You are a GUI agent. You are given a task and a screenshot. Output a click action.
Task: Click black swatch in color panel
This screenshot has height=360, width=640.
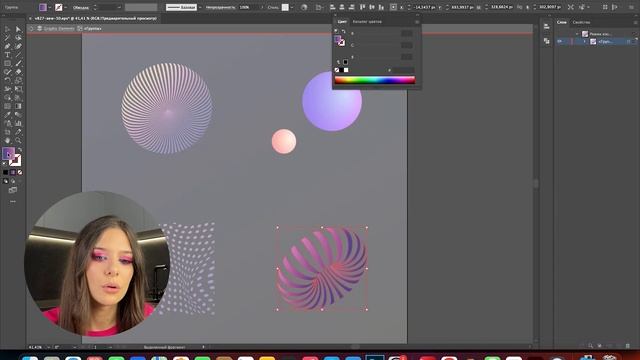pos(342,70)
